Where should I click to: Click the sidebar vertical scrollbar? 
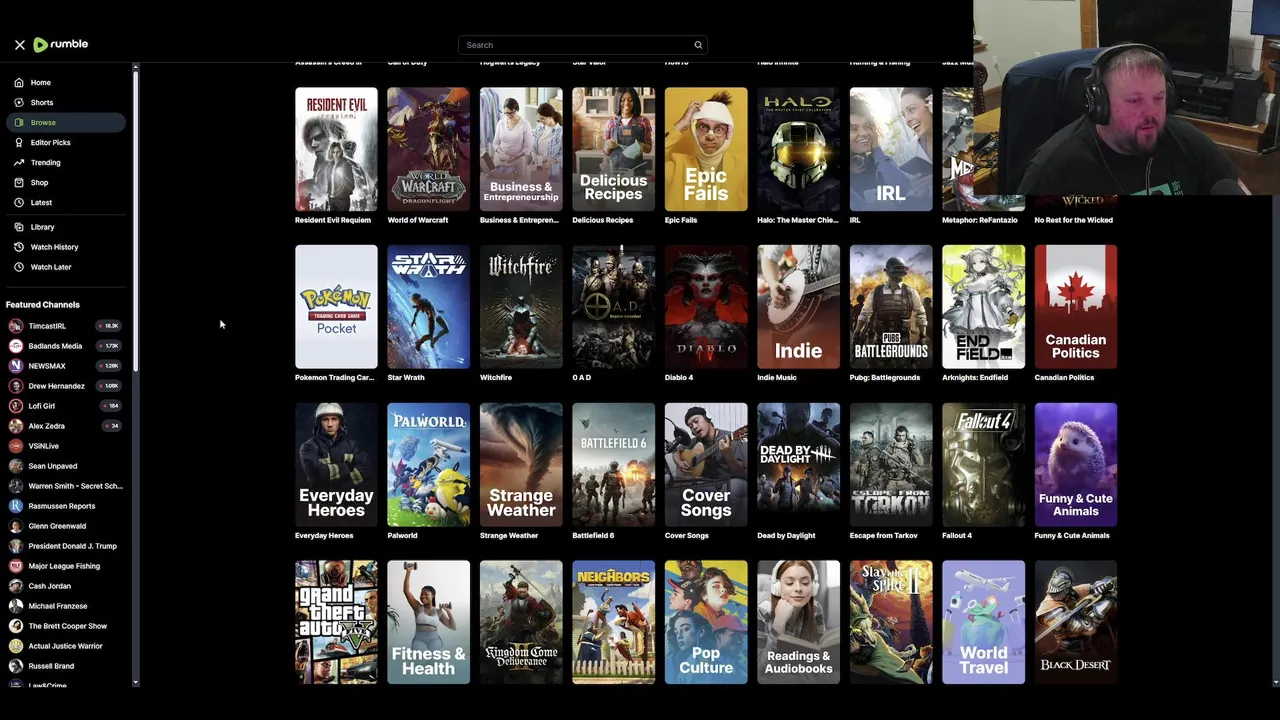(135, 220)
